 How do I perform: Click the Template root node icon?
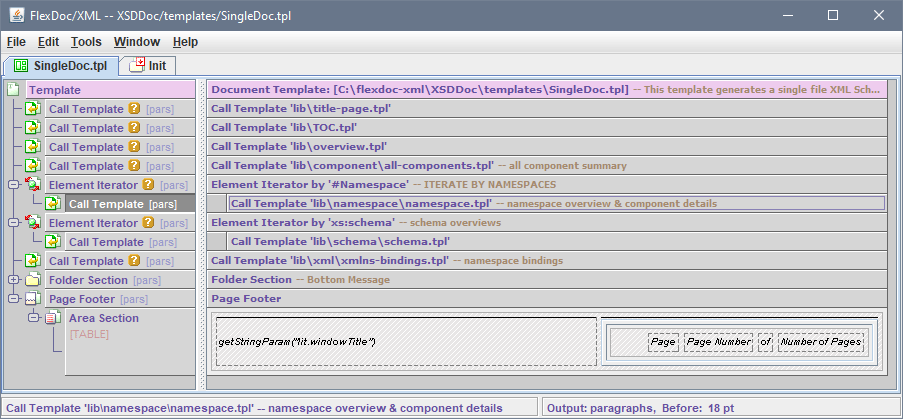tap(14, 90)
